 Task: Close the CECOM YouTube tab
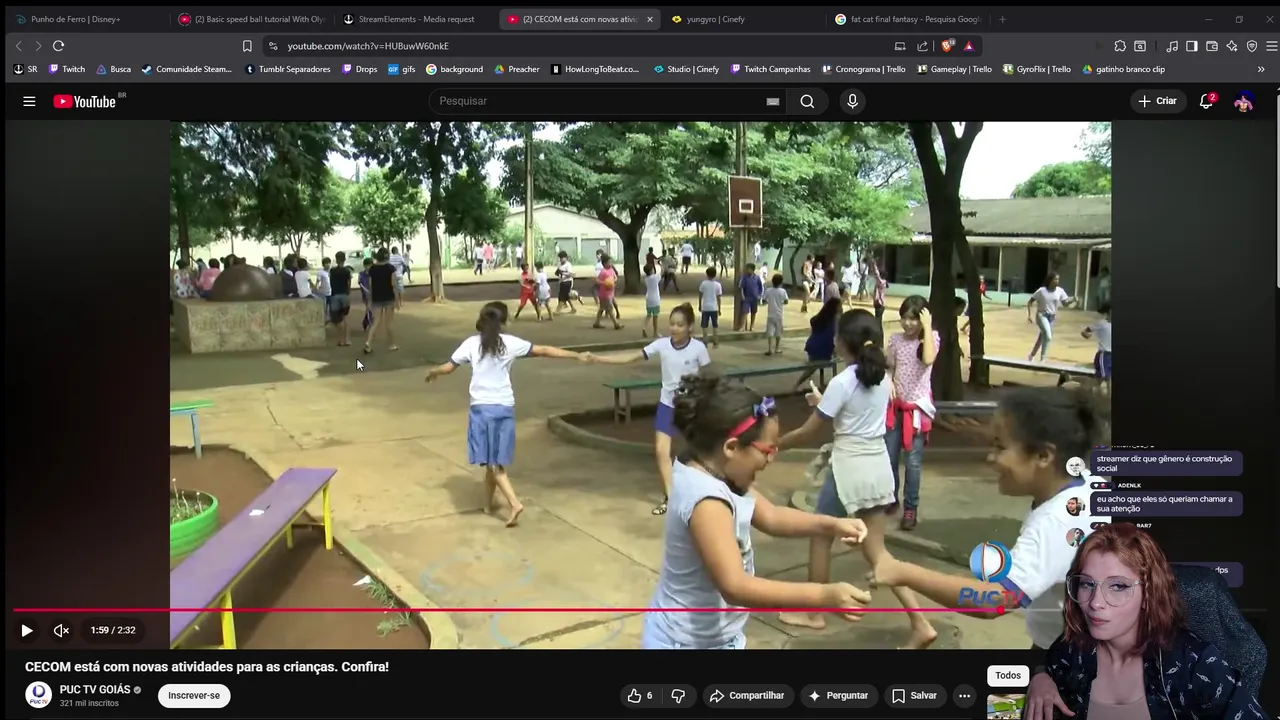[649, 19]
